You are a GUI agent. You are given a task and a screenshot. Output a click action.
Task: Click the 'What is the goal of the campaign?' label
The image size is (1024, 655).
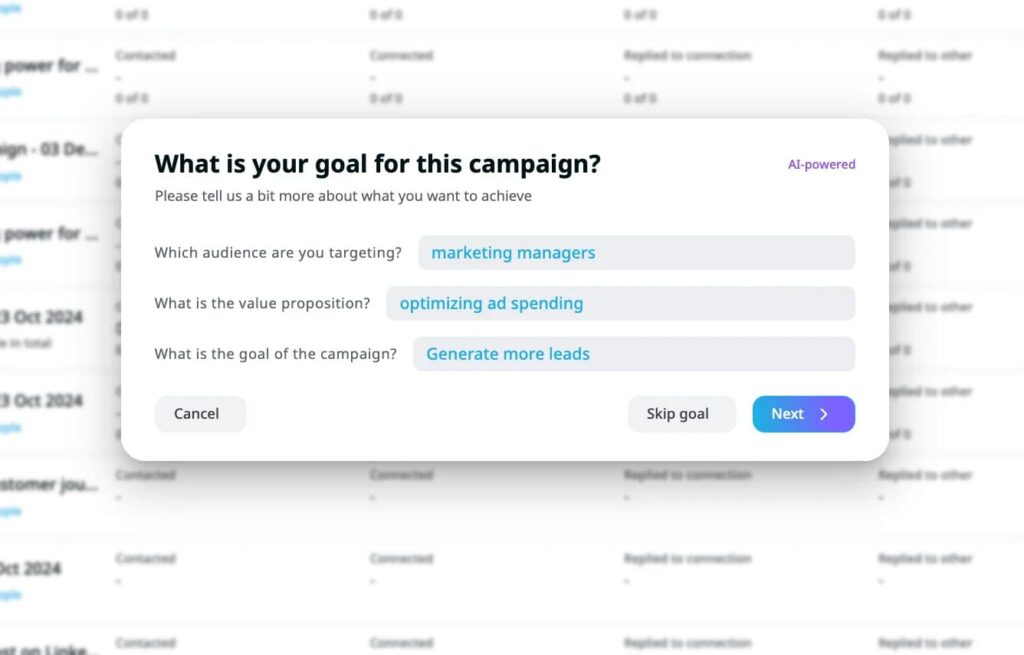(x=276, y=353)
